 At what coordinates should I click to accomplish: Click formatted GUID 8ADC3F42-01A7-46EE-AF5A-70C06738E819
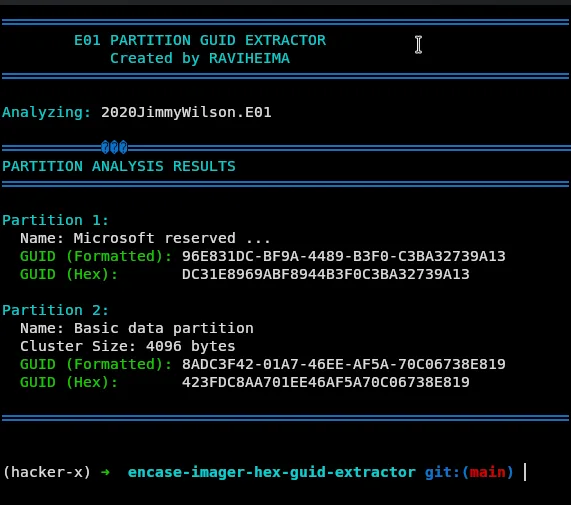click(343, 364)
